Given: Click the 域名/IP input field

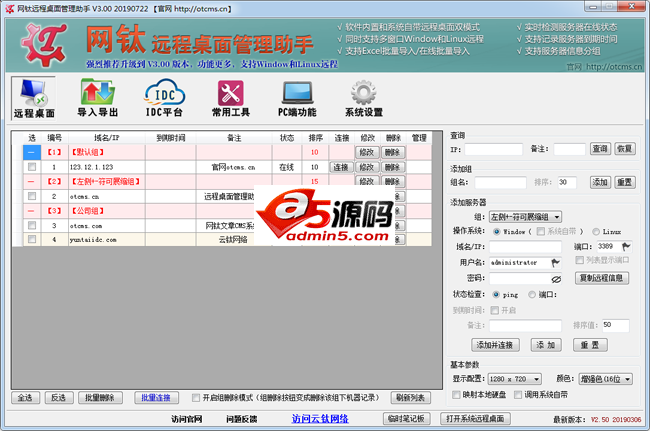Looking at the screenshot, I should coord(524,246).
